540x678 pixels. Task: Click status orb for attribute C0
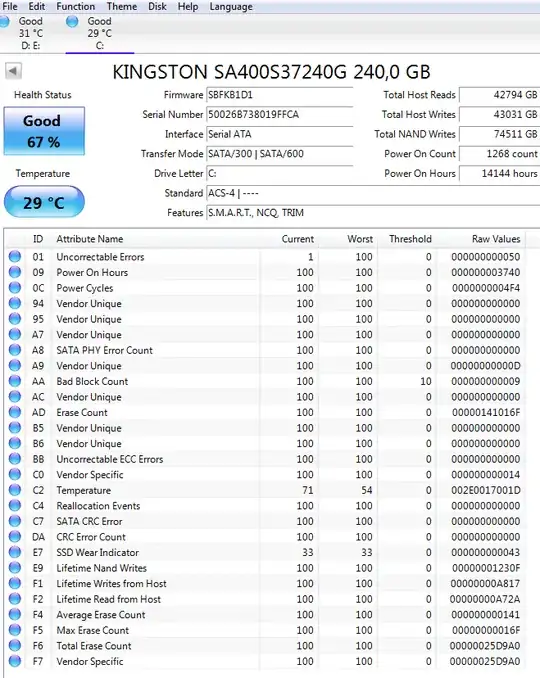coord(15,474)
